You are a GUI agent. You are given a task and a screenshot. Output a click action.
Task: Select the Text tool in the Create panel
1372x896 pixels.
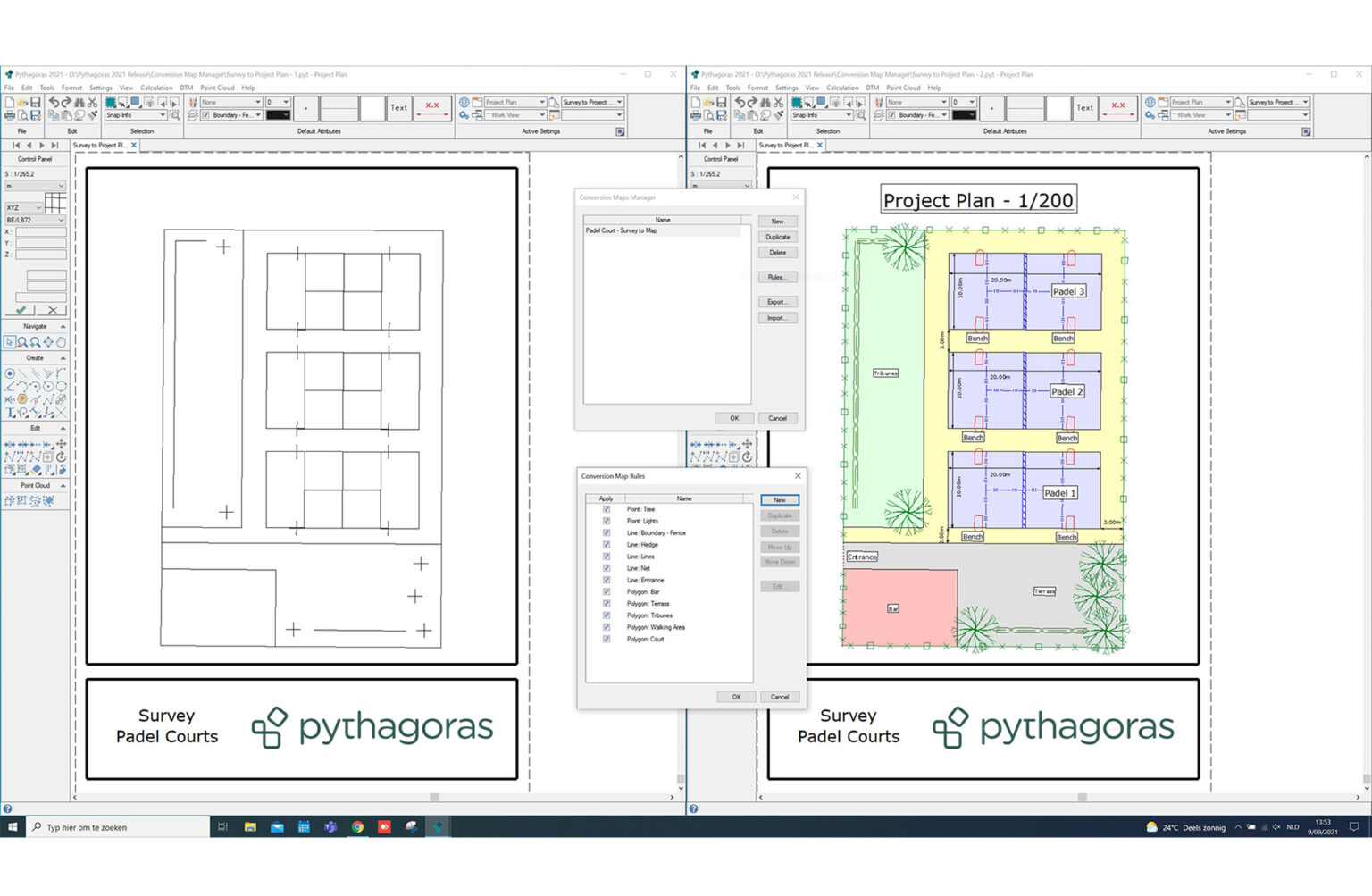pos(8,411)
